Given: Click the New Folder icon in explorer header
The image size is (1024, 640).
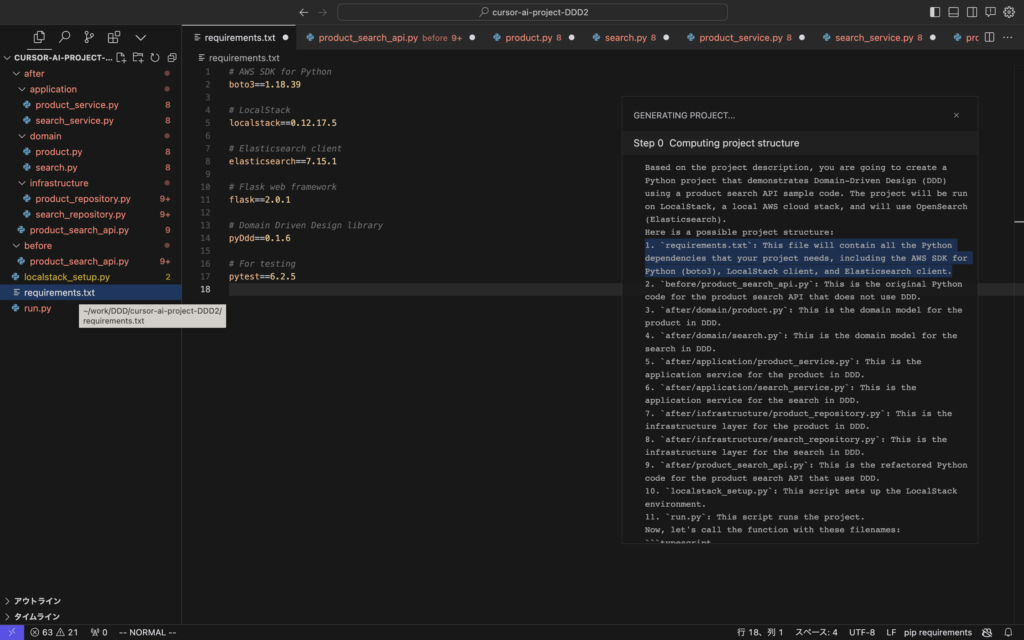Looking at the screenshot, I should pyautogui.click(x=138, y=57).
